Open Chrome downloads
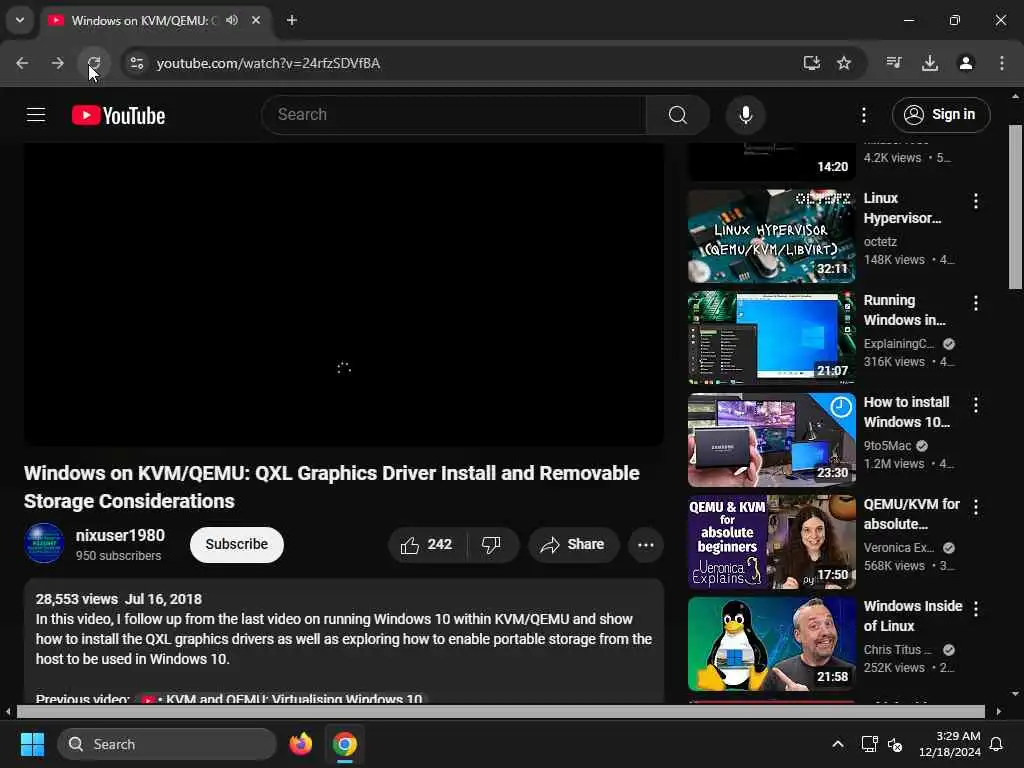Screen dimensions: 1024x768 929,63
